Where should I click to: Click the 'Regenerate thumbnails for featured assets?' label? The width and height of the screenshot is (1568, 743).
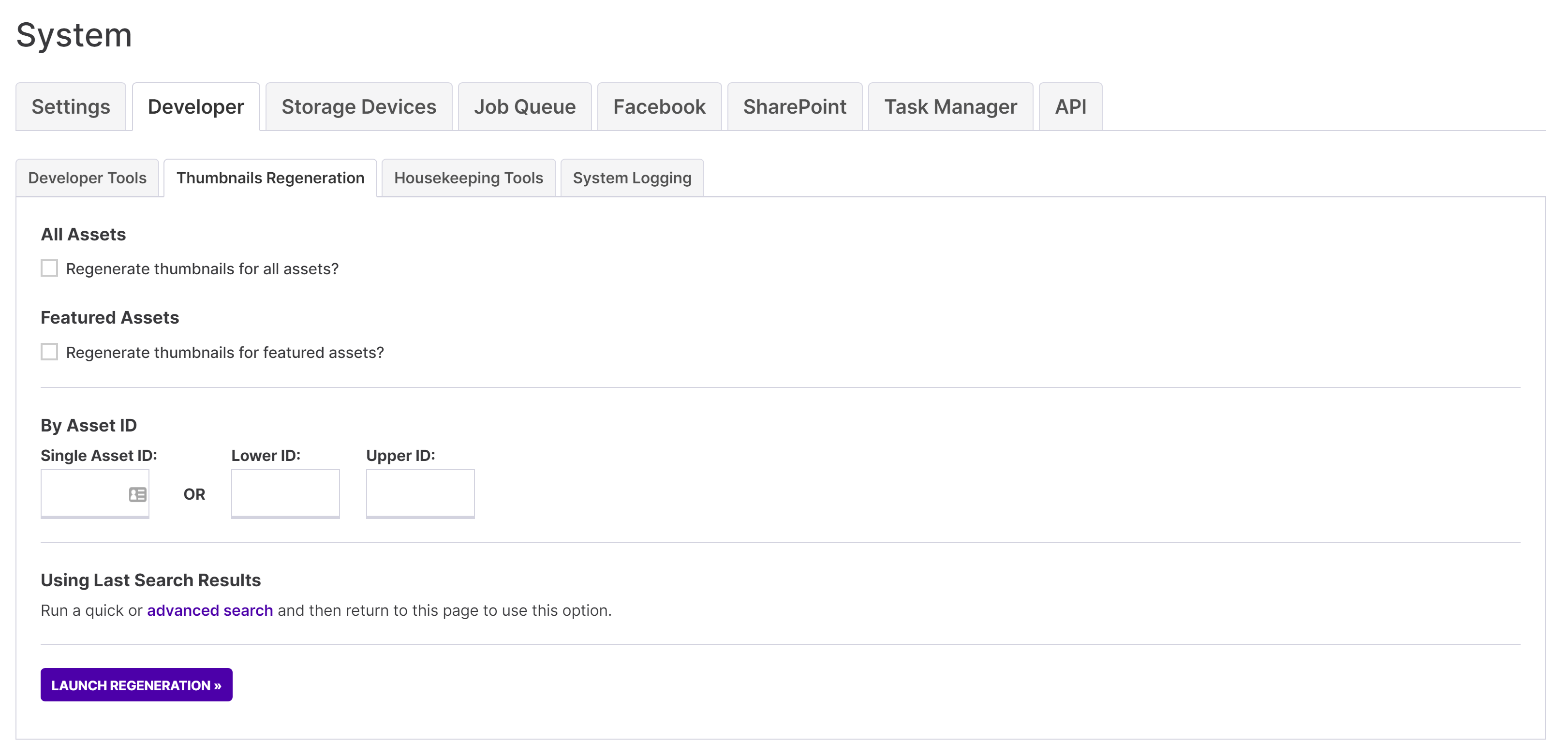click(x=225, y=353)
